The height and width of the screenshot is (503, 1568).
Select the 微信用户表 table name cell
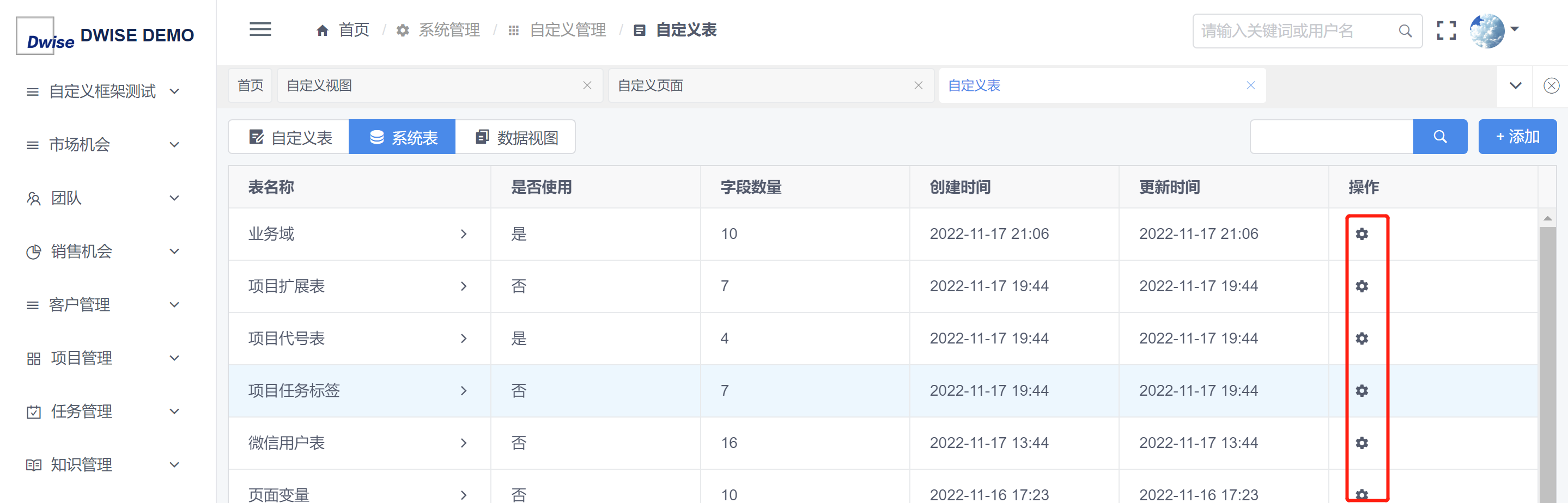pos(360,444)
